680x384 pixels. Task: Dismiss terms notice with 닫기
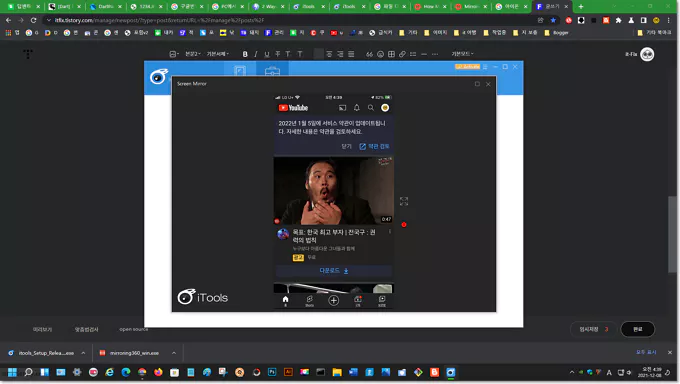click(346, 147)
